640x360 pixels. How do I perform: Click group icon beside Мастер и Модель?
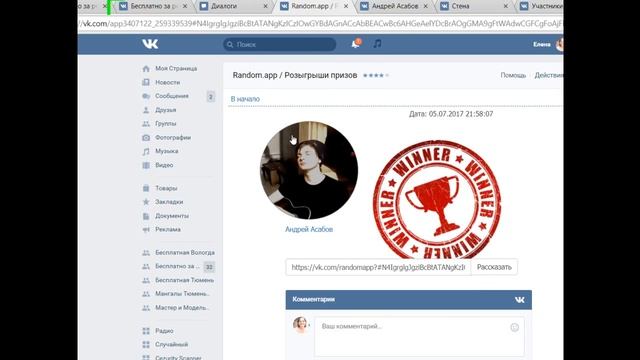(146, 308)
